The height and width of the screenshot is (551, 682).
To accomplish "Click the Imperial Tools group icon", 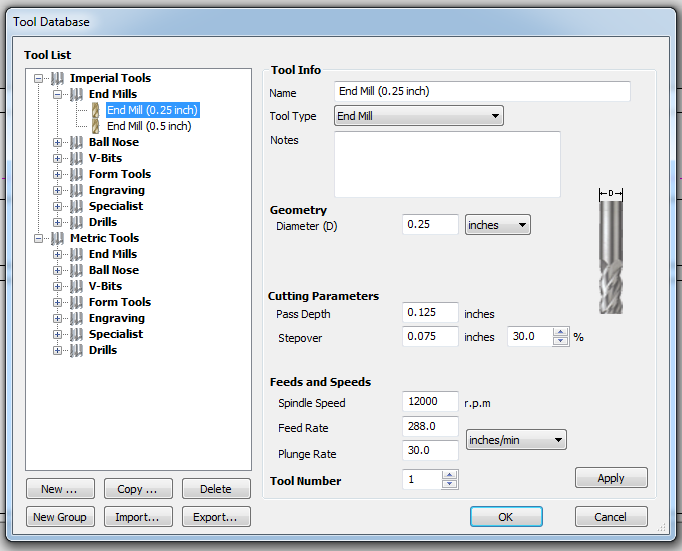I will click(57, 78).
